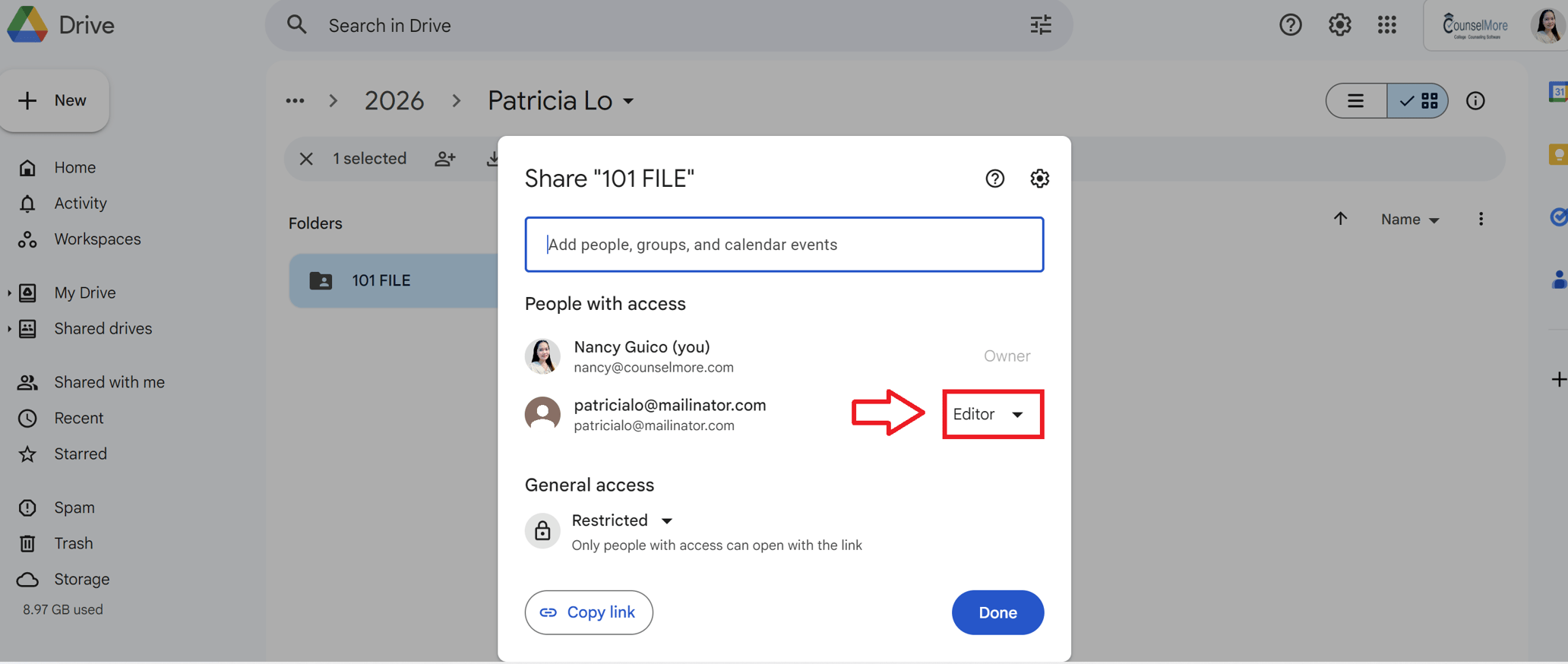Open the search options filter icon
Screen dimensions: 1568x664
tap(1040, 25)
